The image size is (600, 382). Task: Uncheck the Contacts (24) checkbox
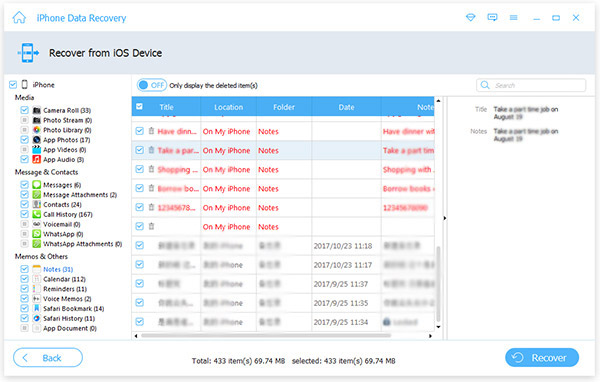click(x=24, y=204)
